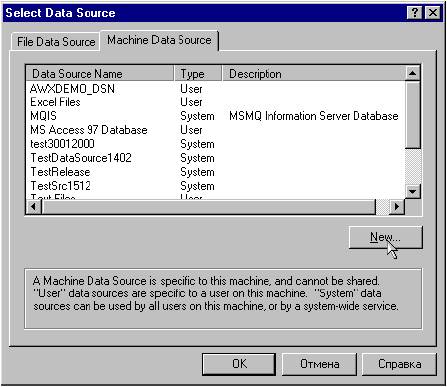Switch to the File Data Source tab
Viewport: 447px width, 387px height.
(x=56, y=42)
